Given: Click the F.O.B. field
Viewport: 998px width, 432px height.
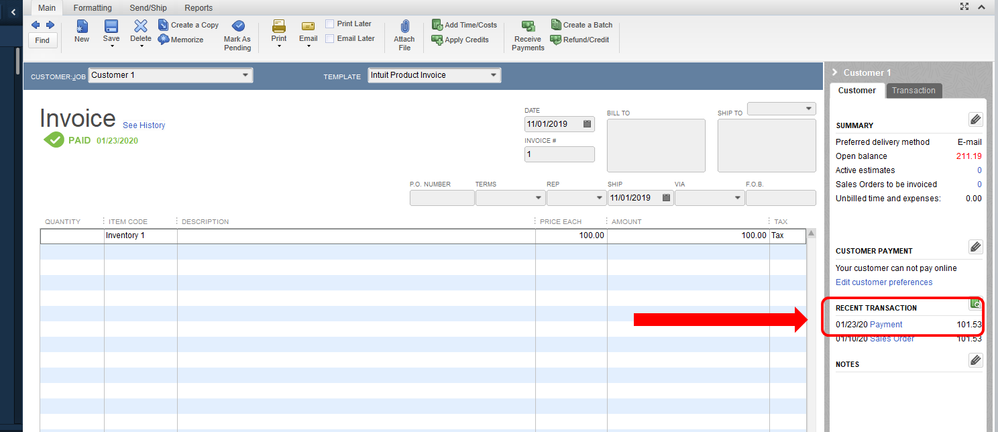Looking at the screenshot, I should pyautogui.click(x=781, y=198).
